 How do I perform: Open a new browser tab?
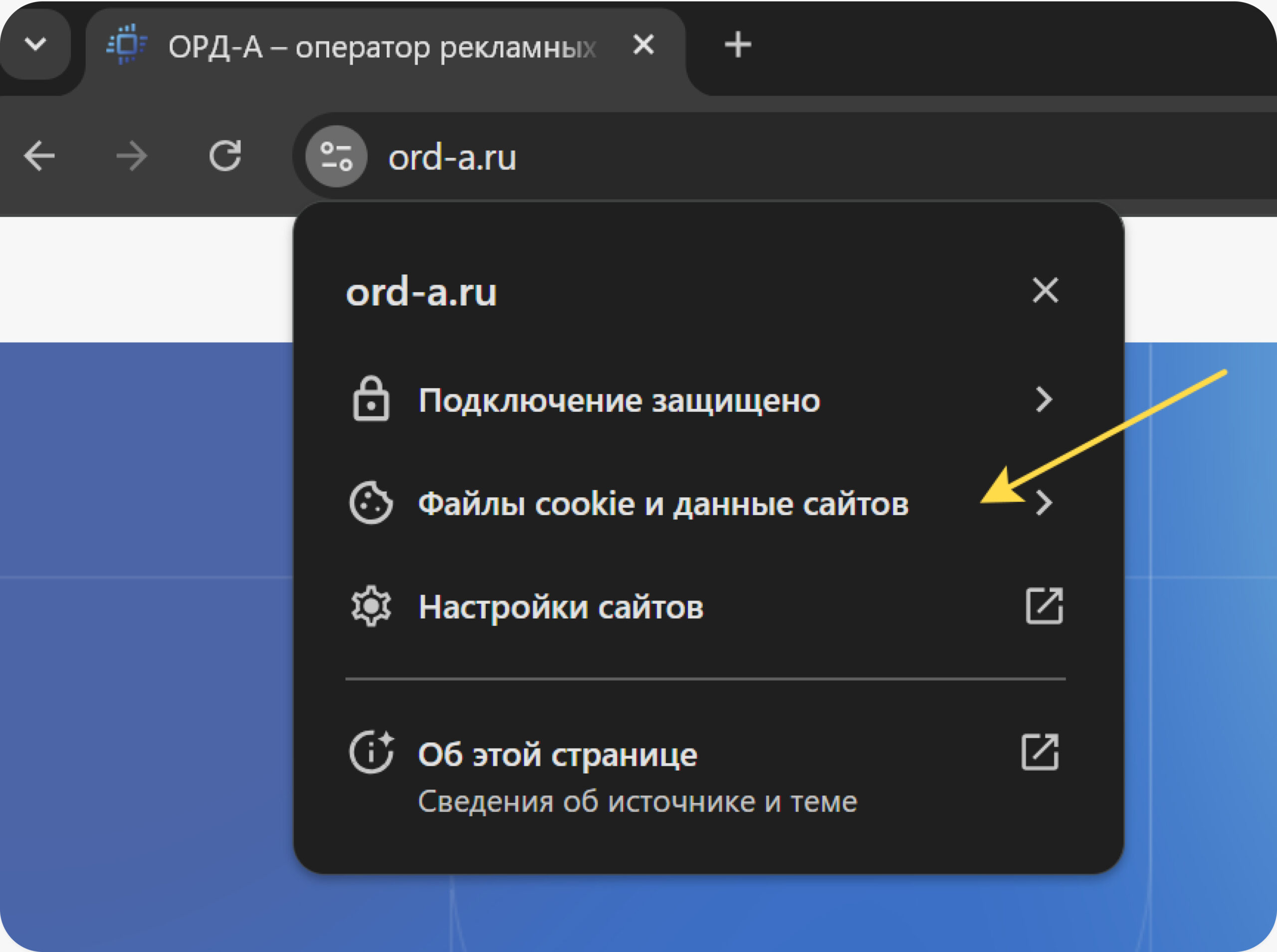coord(738,44)
